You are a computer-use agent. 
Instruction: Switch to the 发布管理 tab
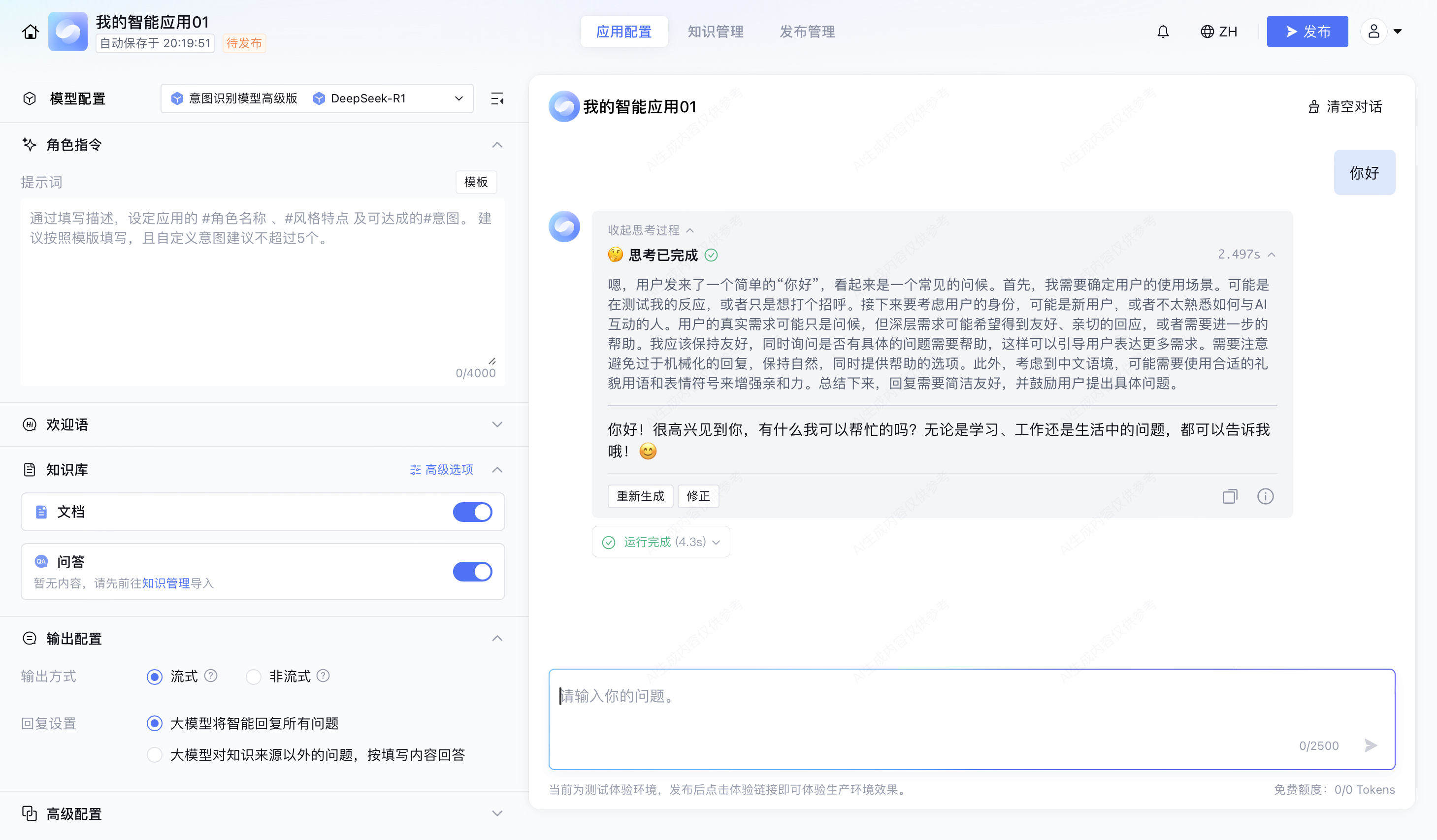[807, 32]
